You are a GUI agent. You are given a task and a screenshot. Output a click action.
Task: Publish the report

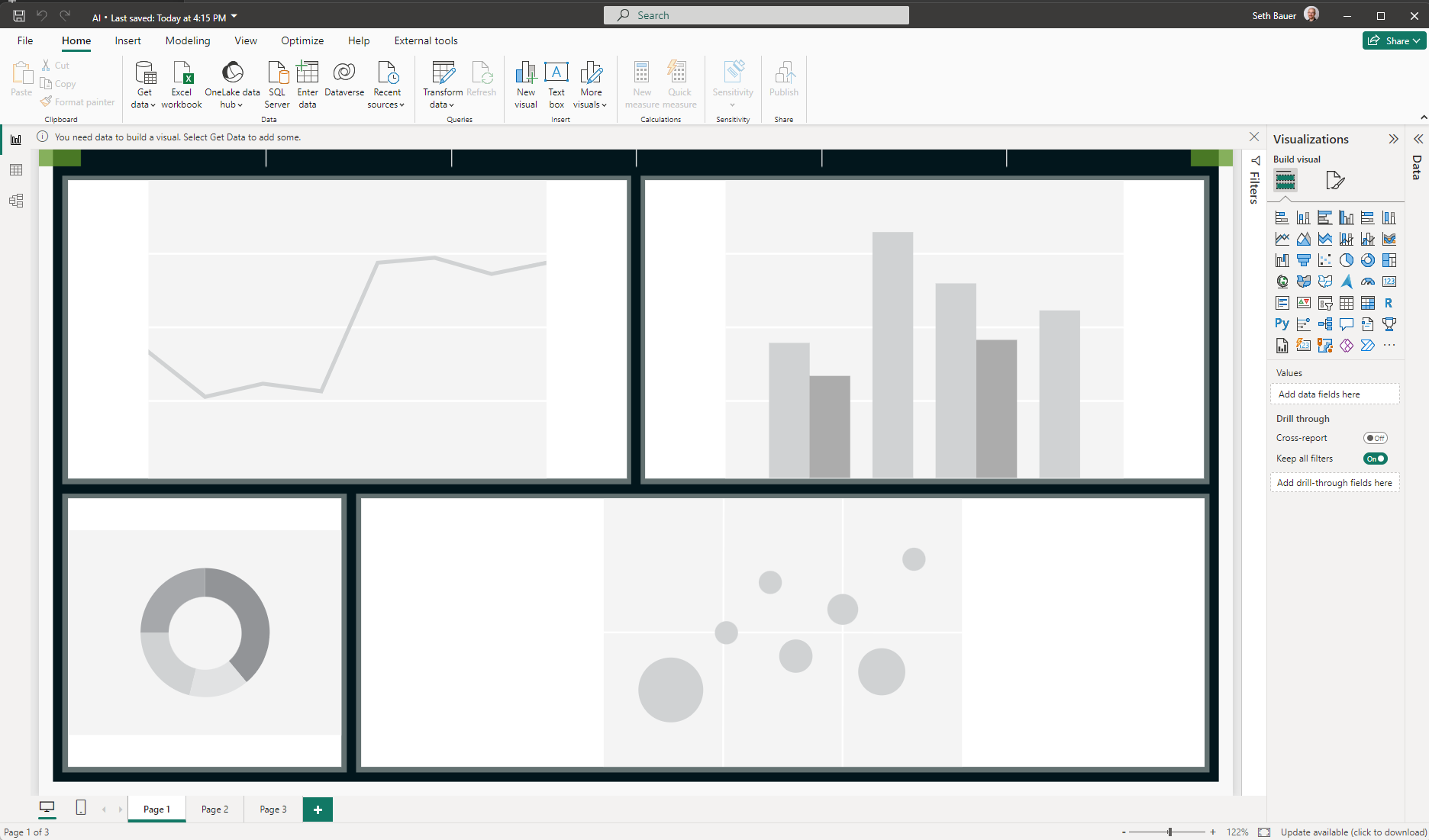783,80
